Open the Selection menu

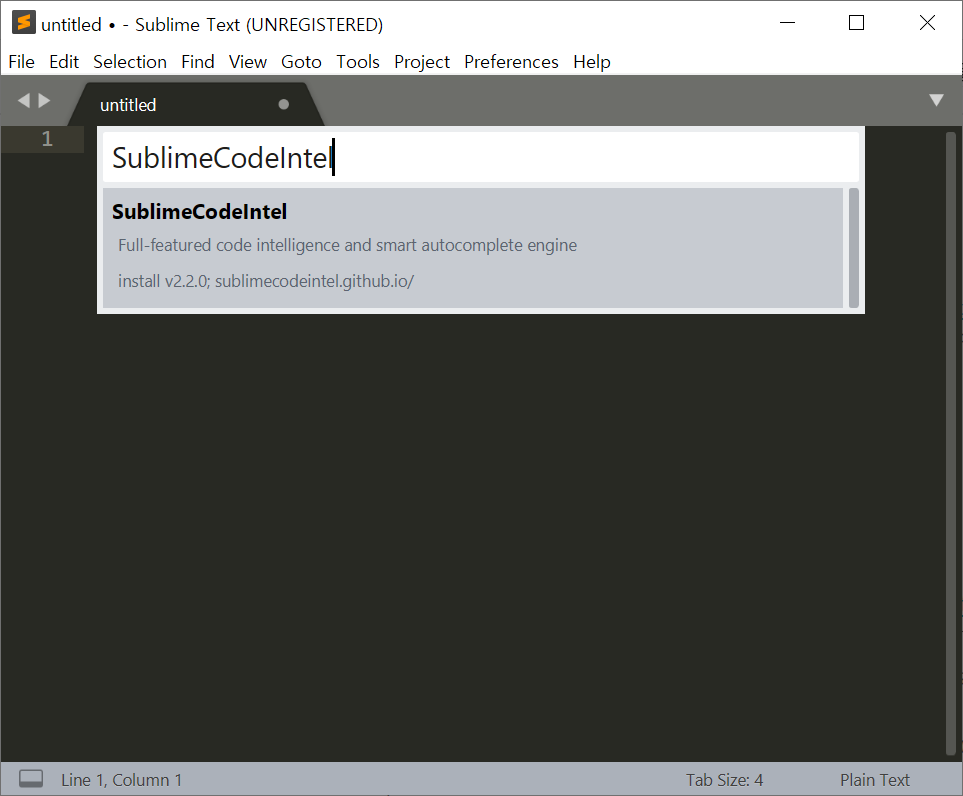point(130,62)
